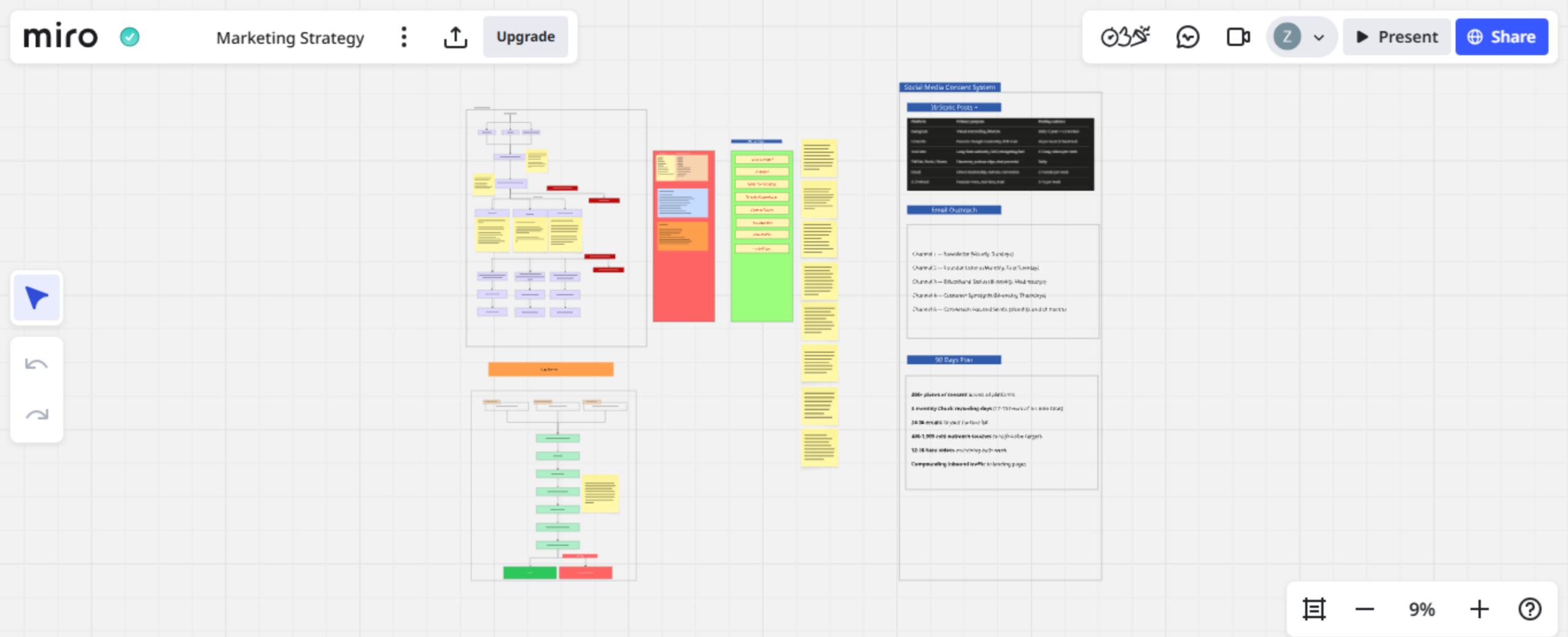Click the Miro logo
The height and width of the screenshot is (637, 1568).
click(x=60, y=37)
